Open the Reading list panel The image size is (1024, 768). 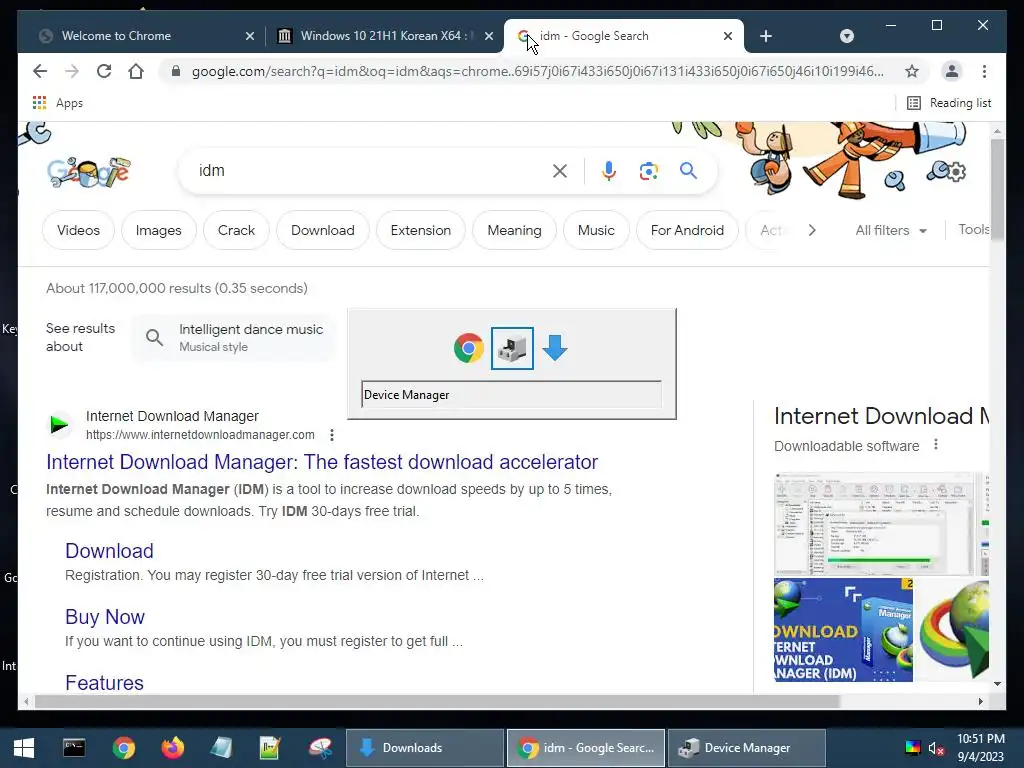(x=949, y=103)
